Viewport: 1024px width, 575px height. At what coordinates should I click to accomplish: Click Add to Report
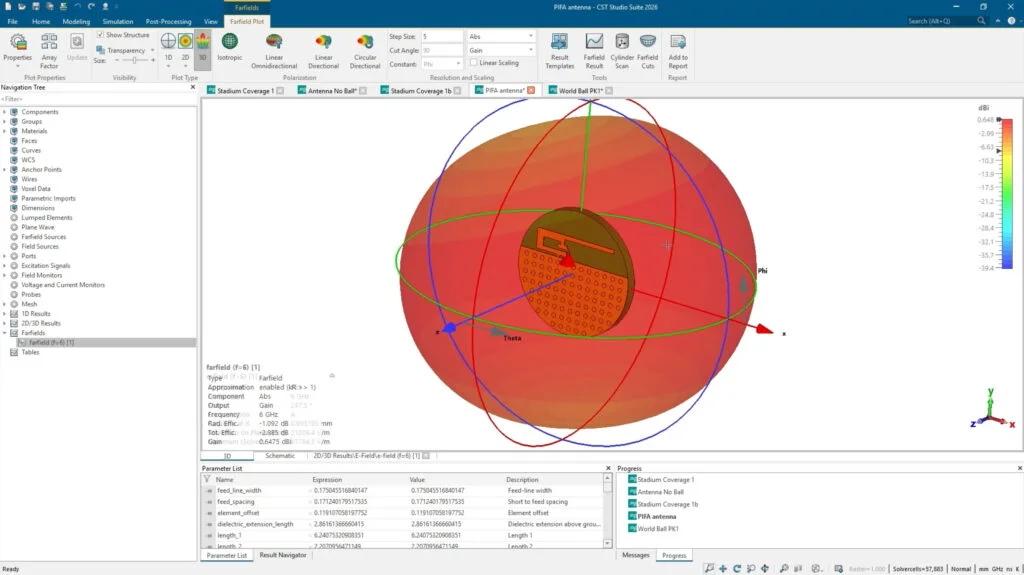(678, 51)
